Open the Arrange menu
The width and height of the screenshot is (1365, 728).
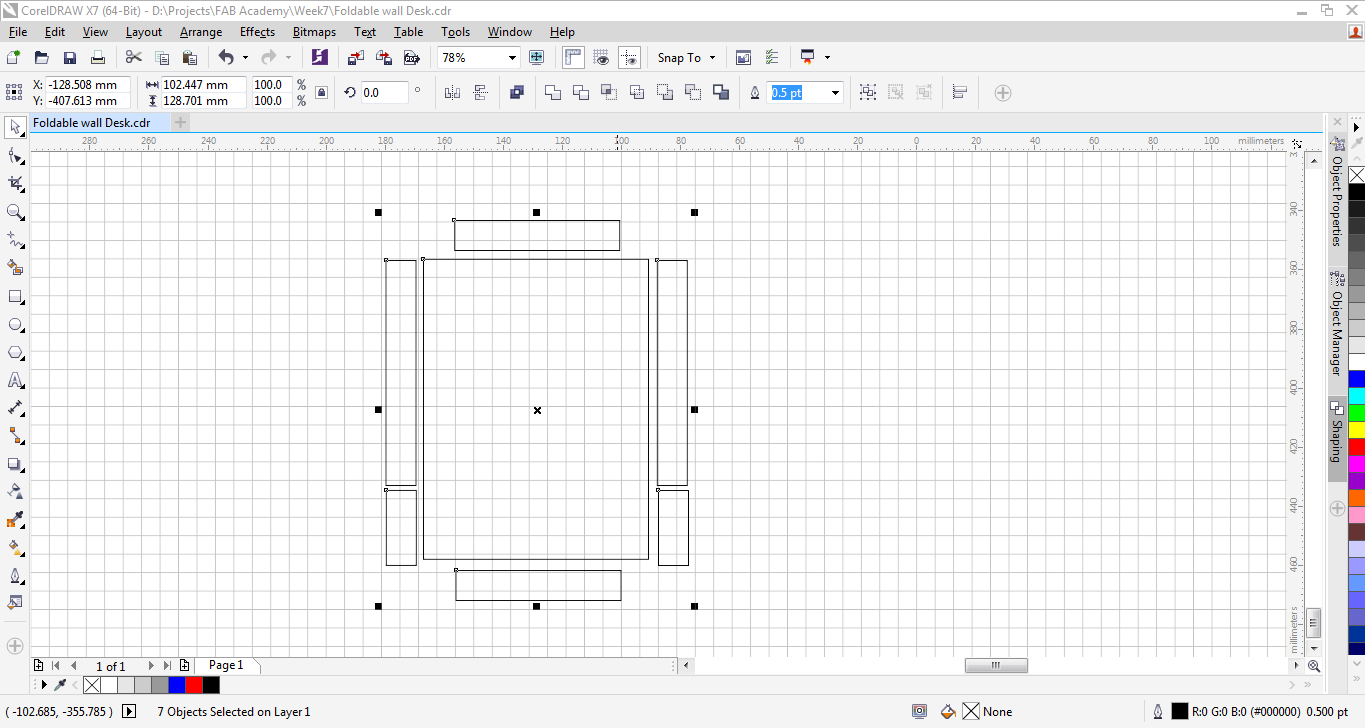201,32
